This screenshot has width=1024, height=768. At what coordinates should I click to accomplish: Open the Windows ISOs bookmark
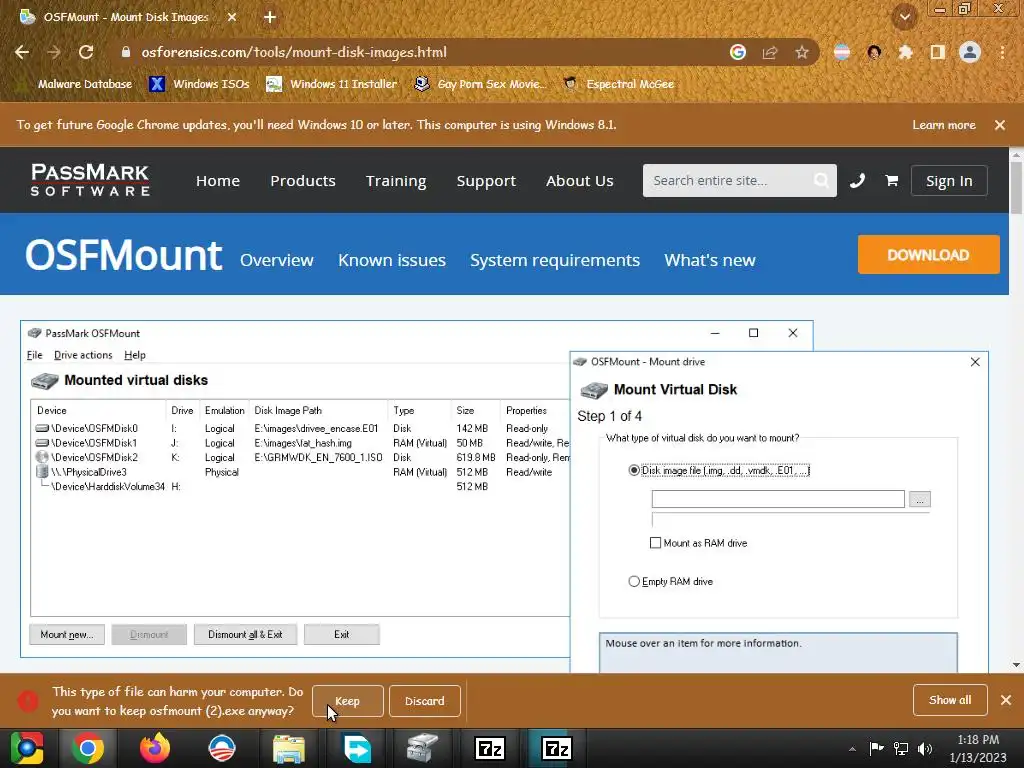click(x=199, y=84)
